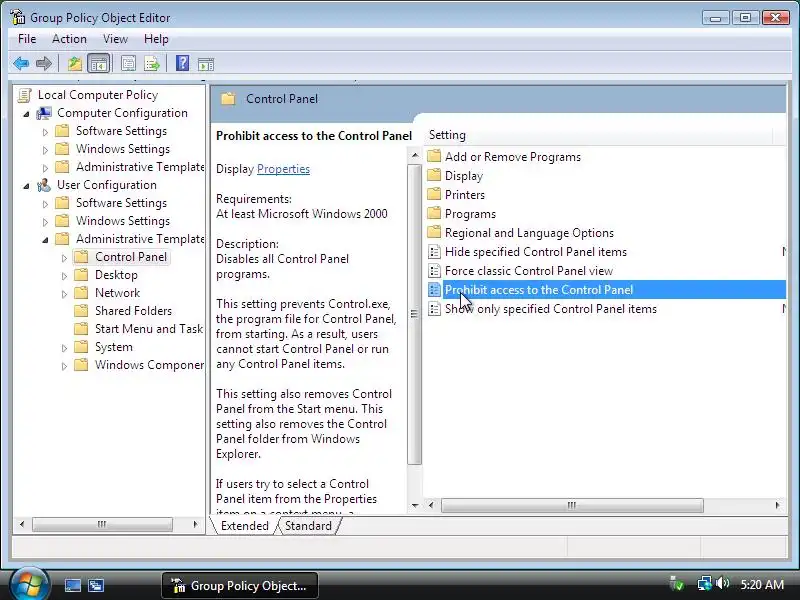Image resolution: width=800 pixels, height=600 pixels.
Task: Click the Local Computer Policy scroll icon
Action: 24,95
